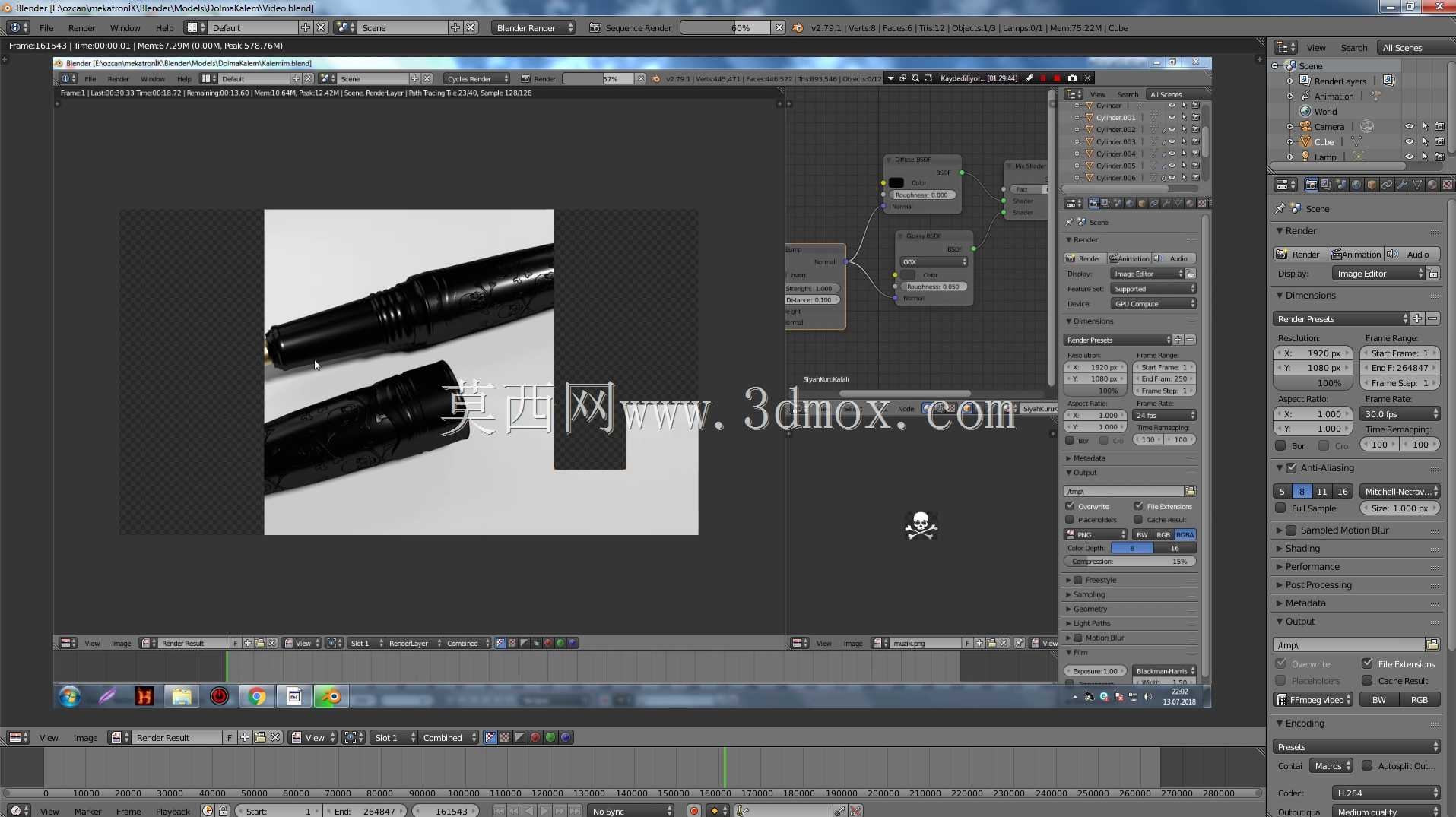Open the Texture properties tab checker icon

[1448, 185]
